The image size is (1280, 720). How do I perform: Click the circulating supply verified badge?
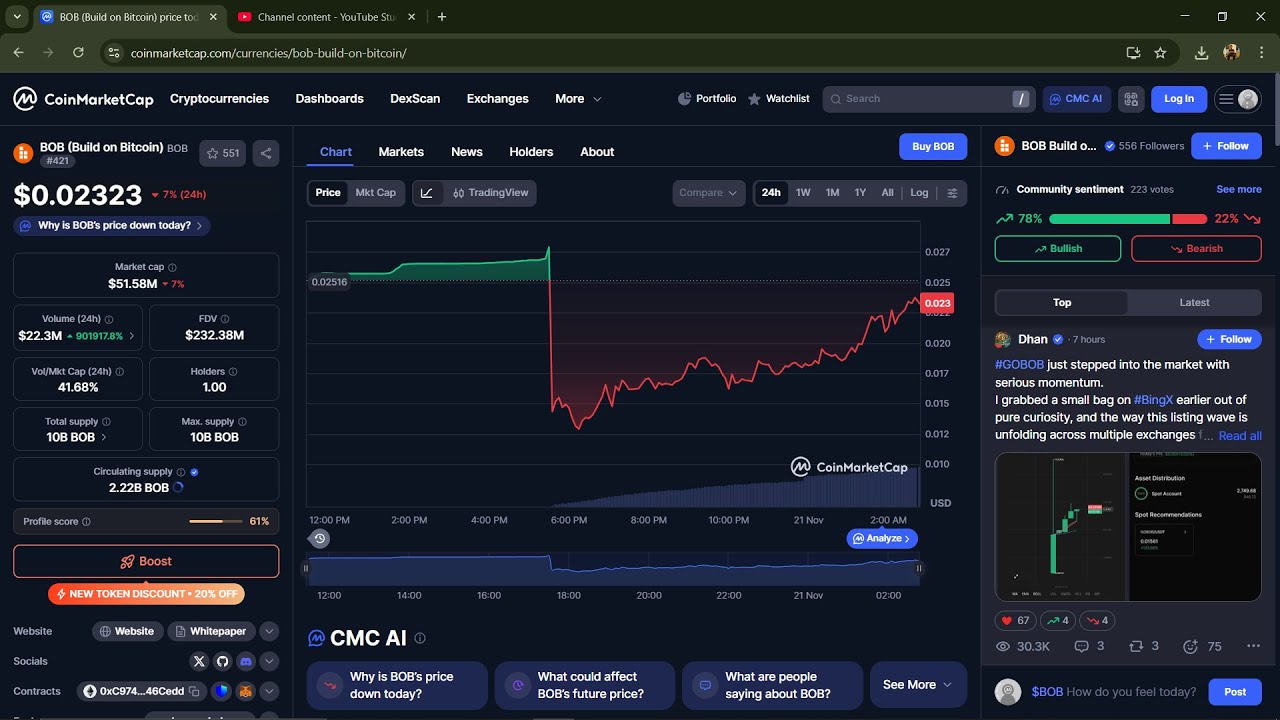[x=194, y=472]
